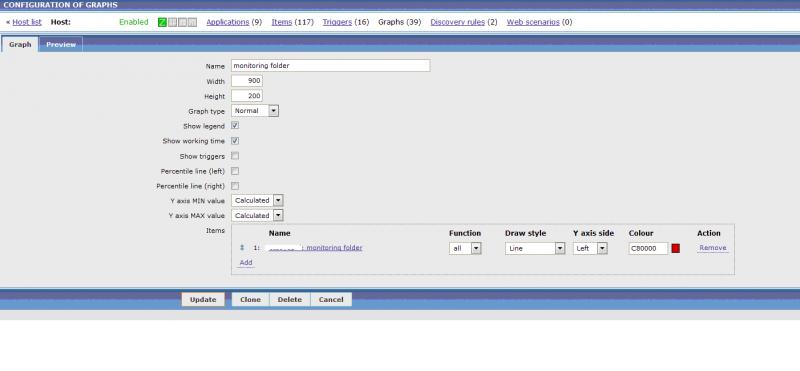Switch to the Preview tab
Image resolution: width=800 pixels, height=371 pixels.
pyautogui.click(x=61, y=44)
